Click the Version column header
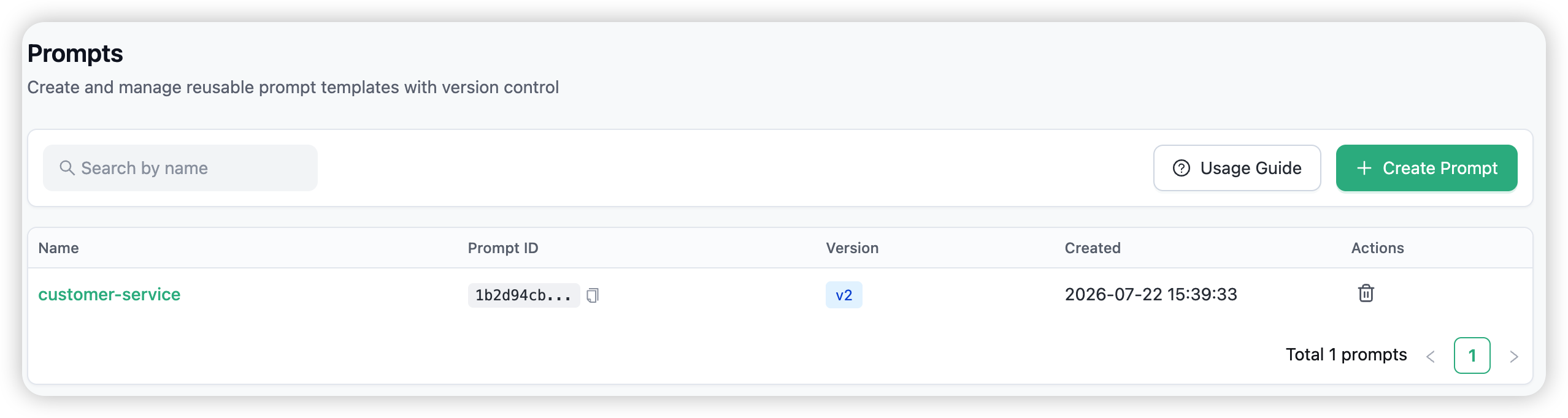1568x418 pixels. [852, 248]
